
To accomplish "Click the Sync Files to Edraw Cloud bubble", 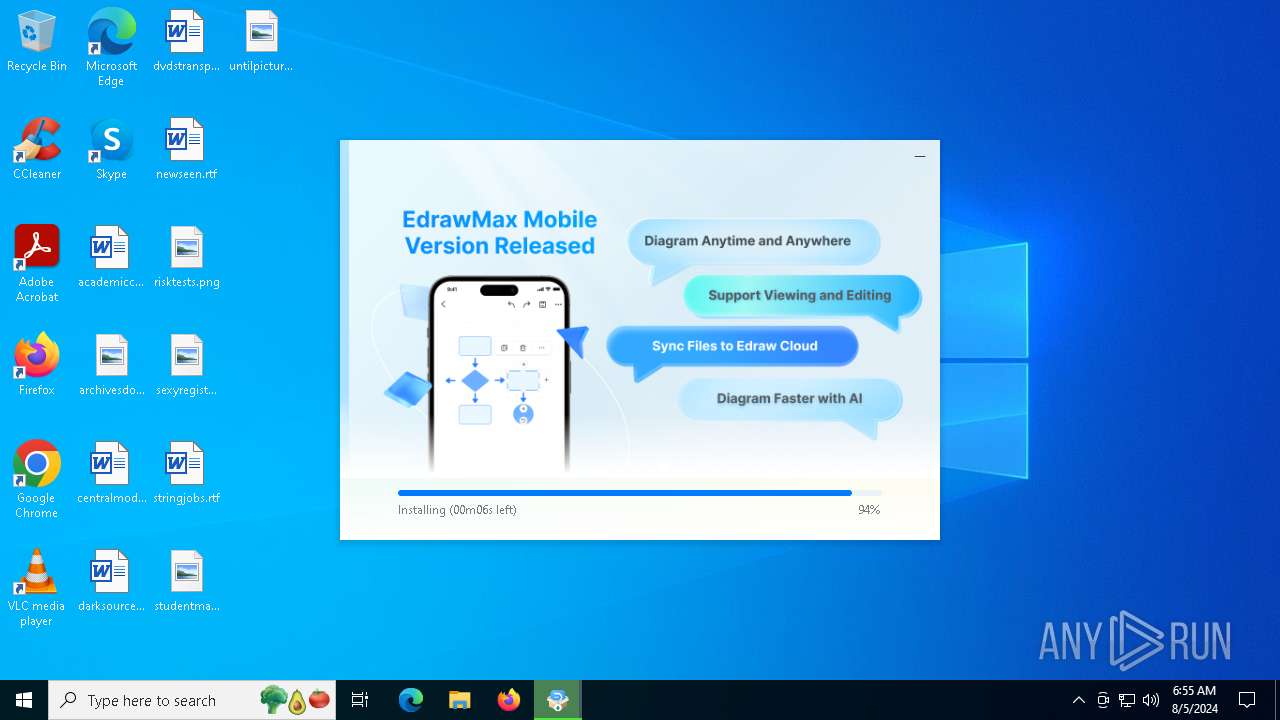I will (x=734, y=346).
